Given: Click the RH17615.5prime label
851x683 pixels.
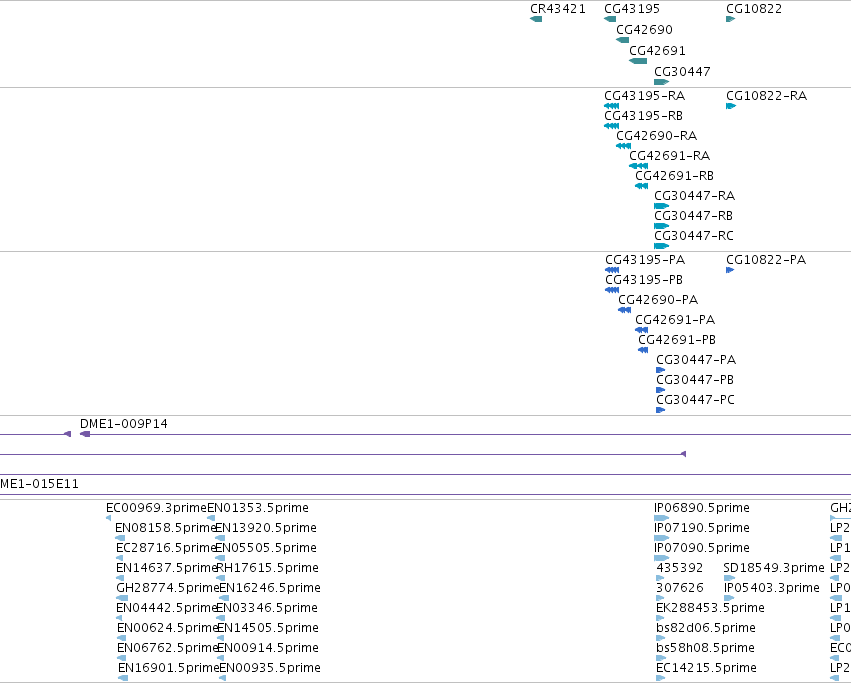Looking at the screenshot, I should (x=268, y=568).
